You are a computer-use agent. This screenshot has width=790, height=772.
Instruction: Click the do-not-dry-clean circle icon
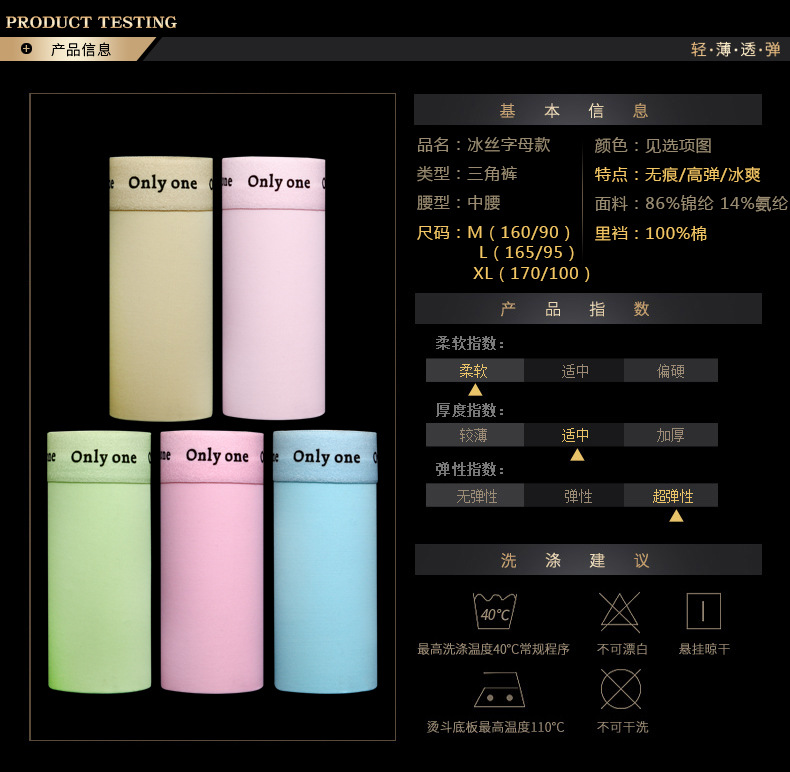tap(620, 689)
